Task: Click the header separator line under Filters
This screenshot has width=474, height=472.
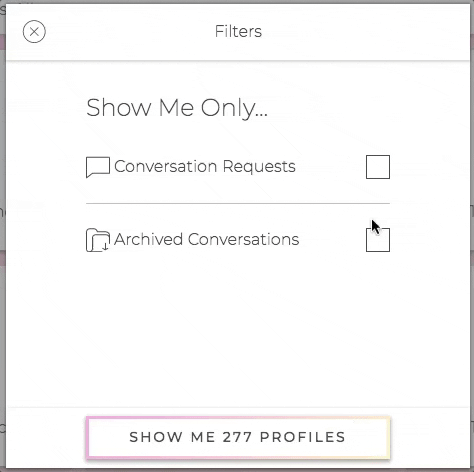Action: pyautogui.click(x=238, y=61)
